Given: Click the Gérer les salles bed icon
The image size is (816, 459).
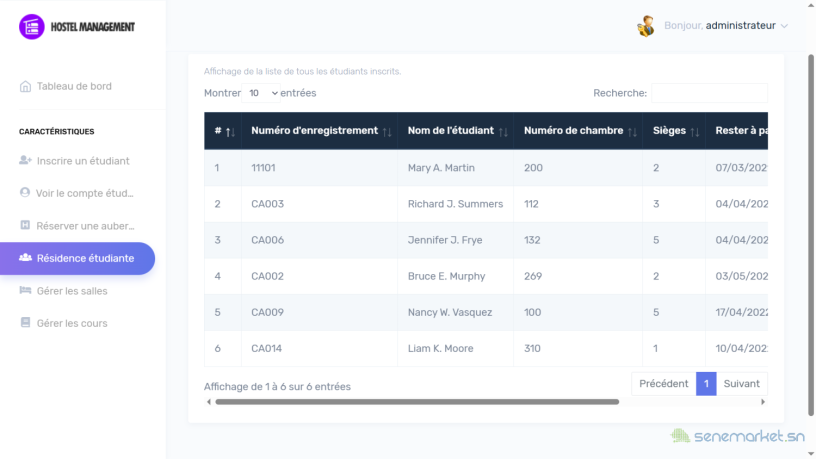Looking at the screenshot, I should pos(25,290).
